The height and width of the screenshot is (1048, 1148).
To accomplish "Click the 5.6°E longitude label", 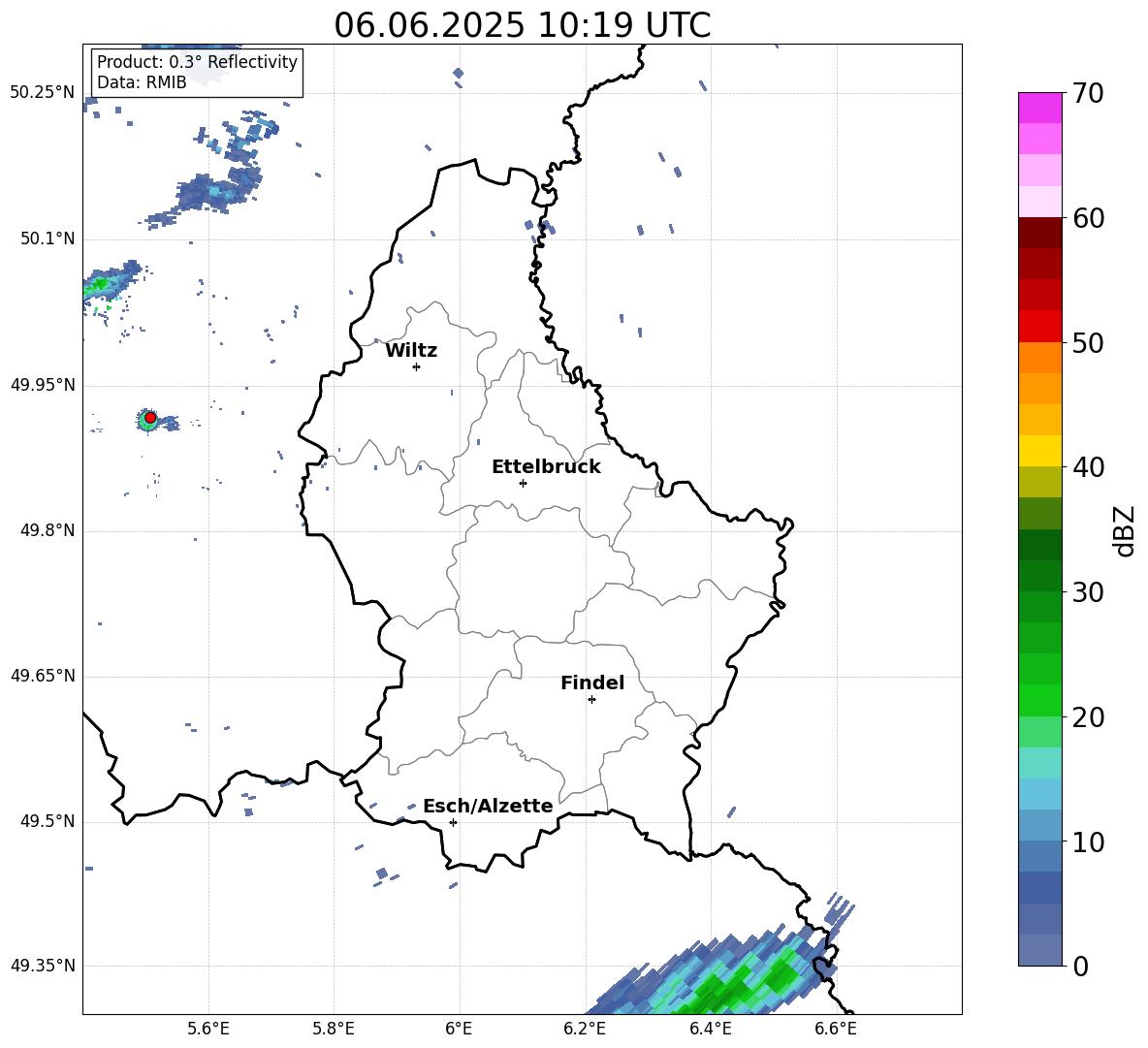I will (208, 1029).
